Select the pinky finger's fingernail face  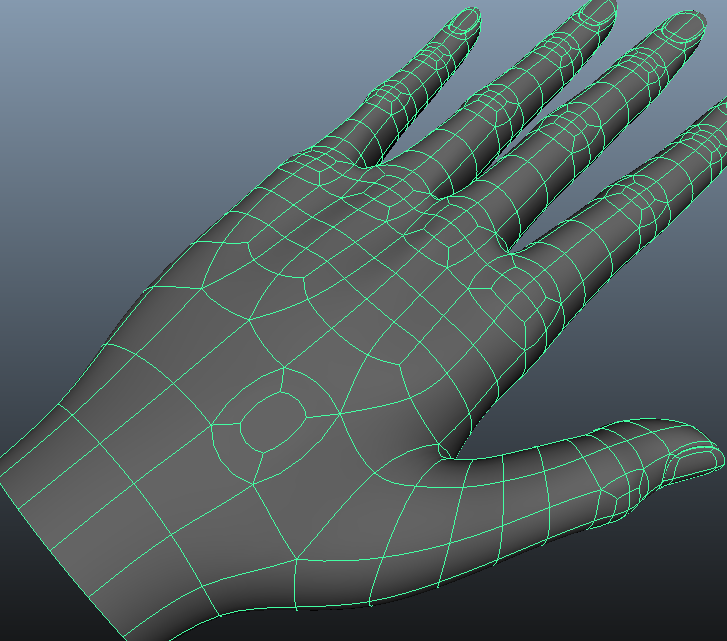(x=463, y=21)
